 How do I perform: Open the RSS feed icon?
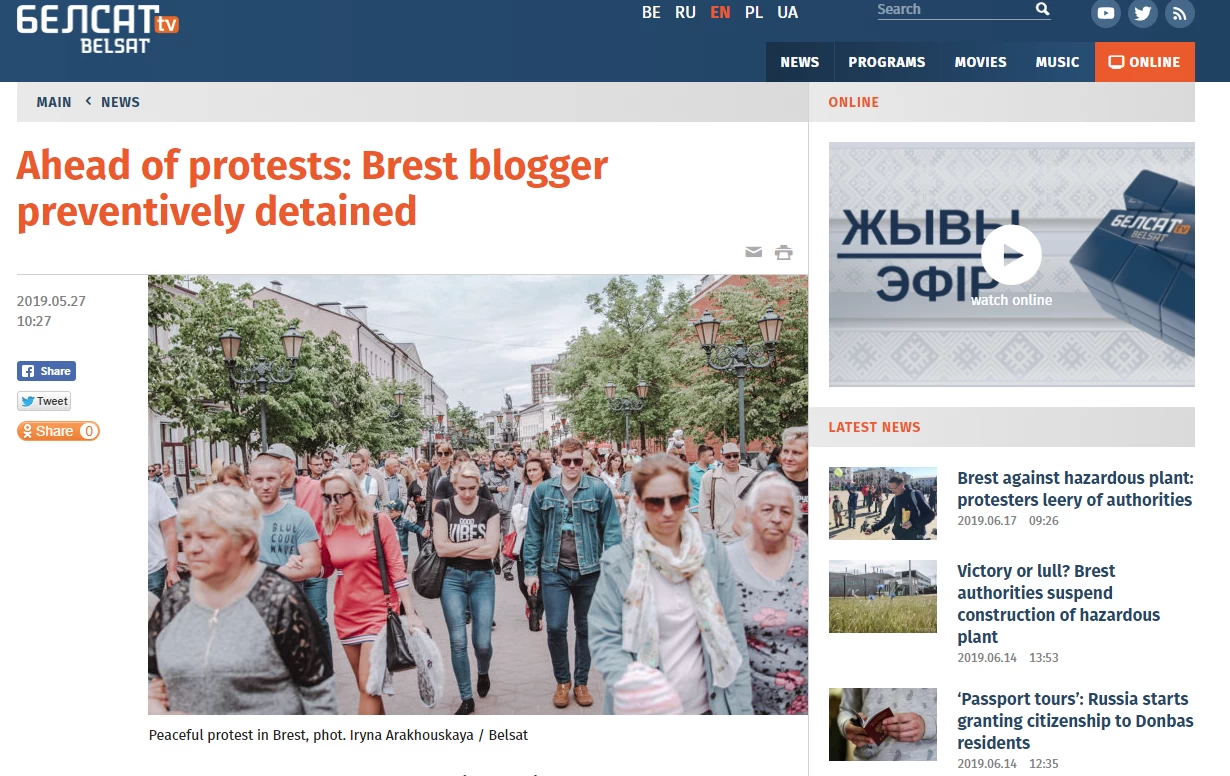(1179, 13)
